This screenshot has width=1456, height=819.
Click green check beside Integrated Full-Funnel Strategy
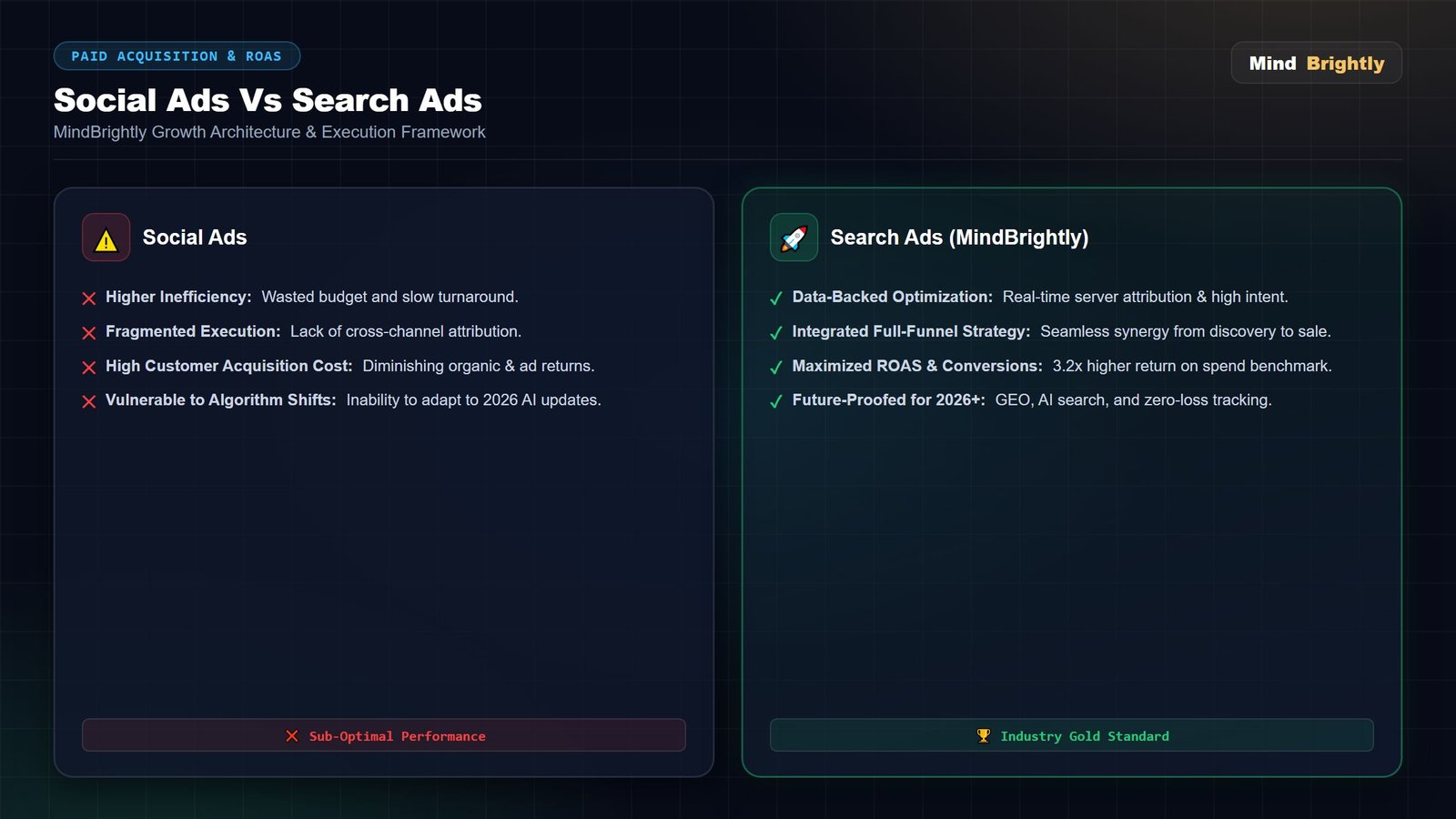776,333
